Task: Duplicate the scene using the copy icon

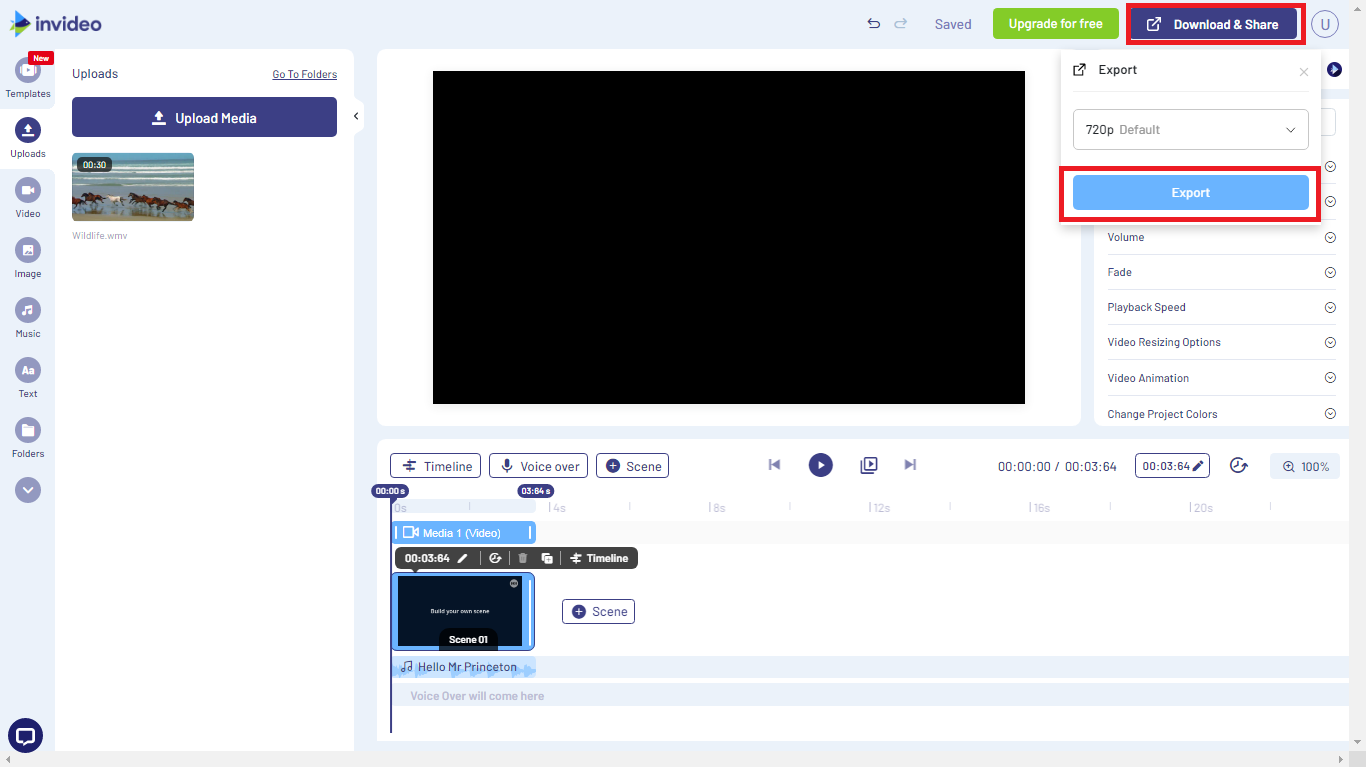Action: click(546, 558)
